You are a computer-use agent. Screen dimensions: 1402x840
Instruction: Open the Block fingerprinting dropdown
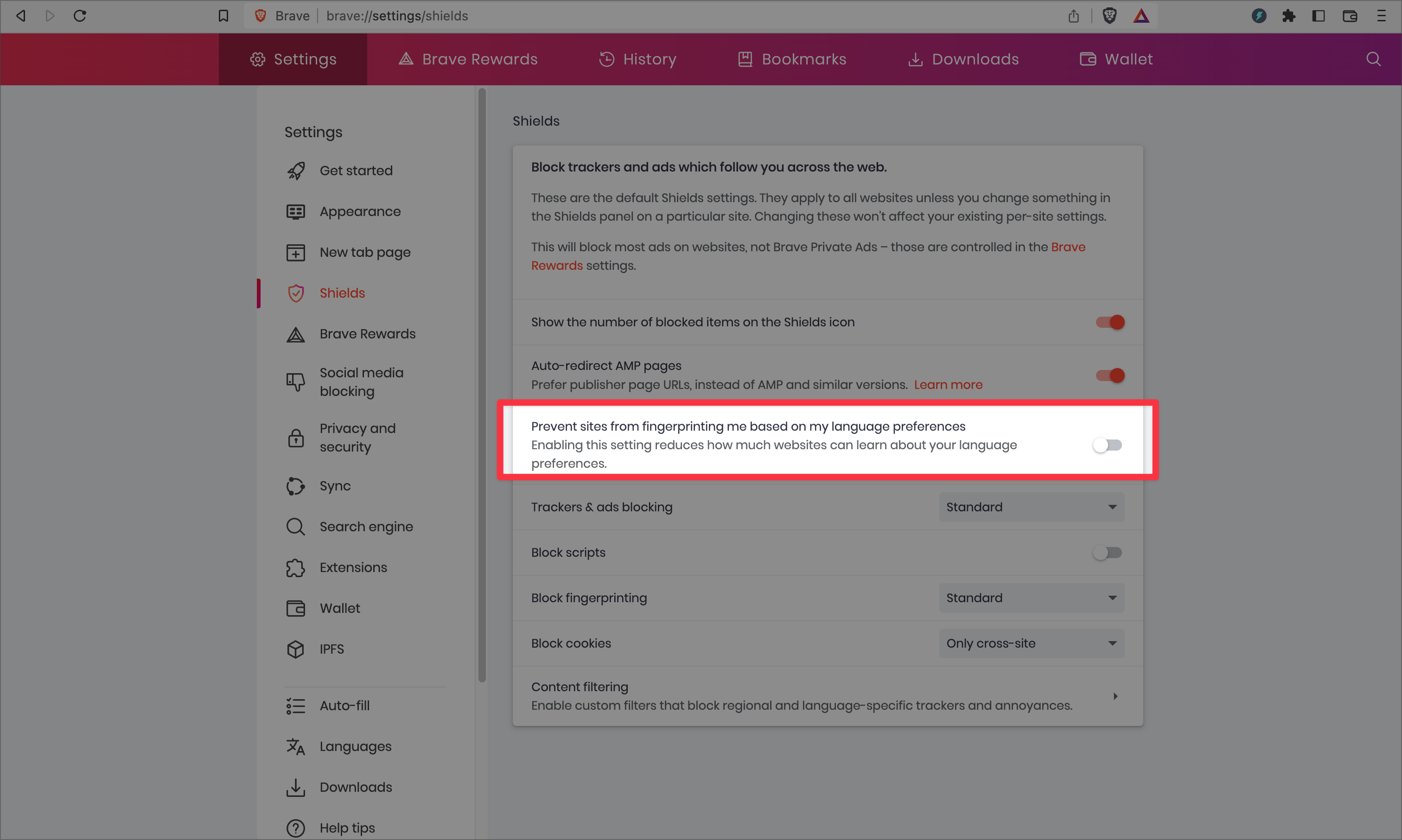click(x=1031, y=598)
